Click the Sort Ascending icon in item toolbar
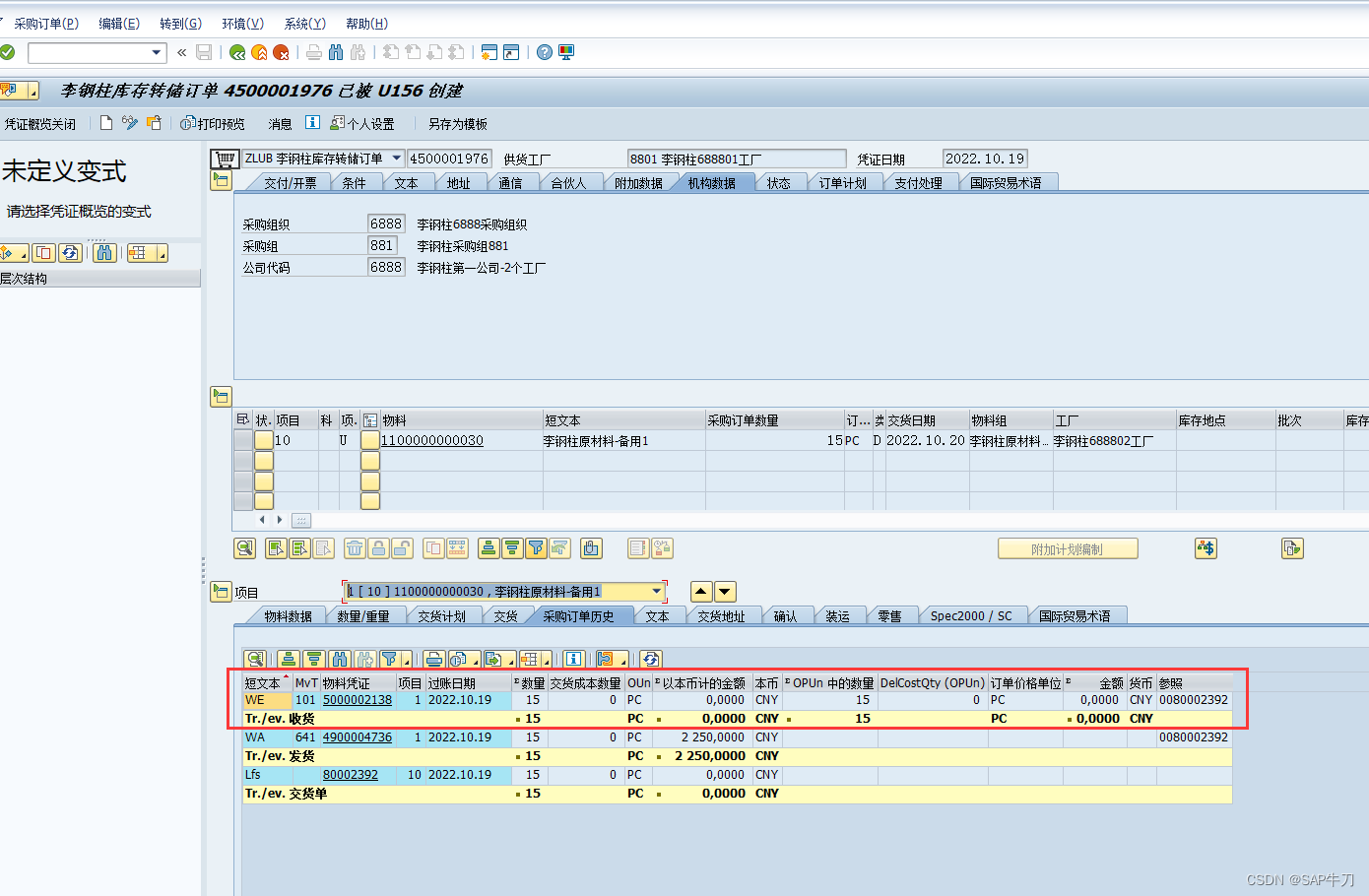The height and width of the screenshot is (896, 1369). [488, 548]
